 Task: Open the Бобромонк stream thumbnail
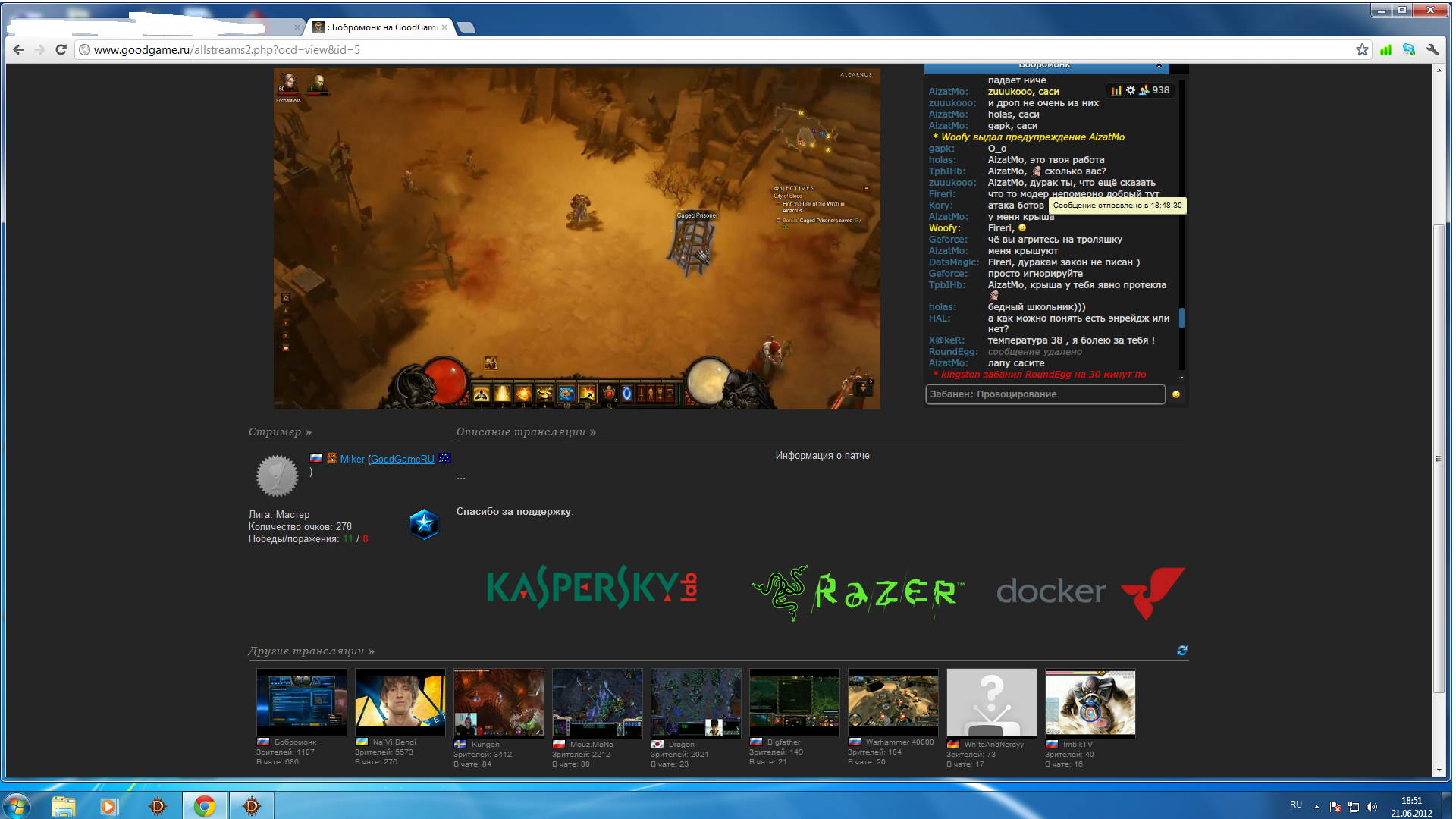pyautogui.click(x=301, y=702)
